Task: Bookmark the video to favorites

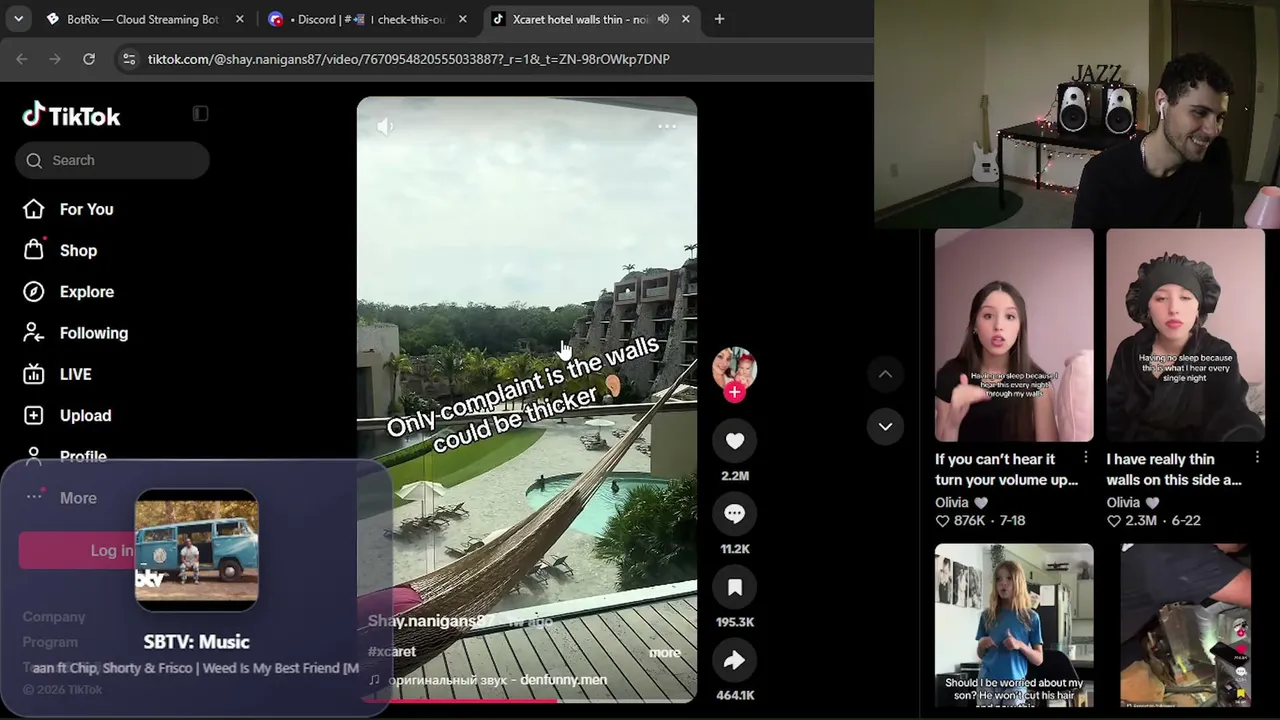Action: (734, 587)
